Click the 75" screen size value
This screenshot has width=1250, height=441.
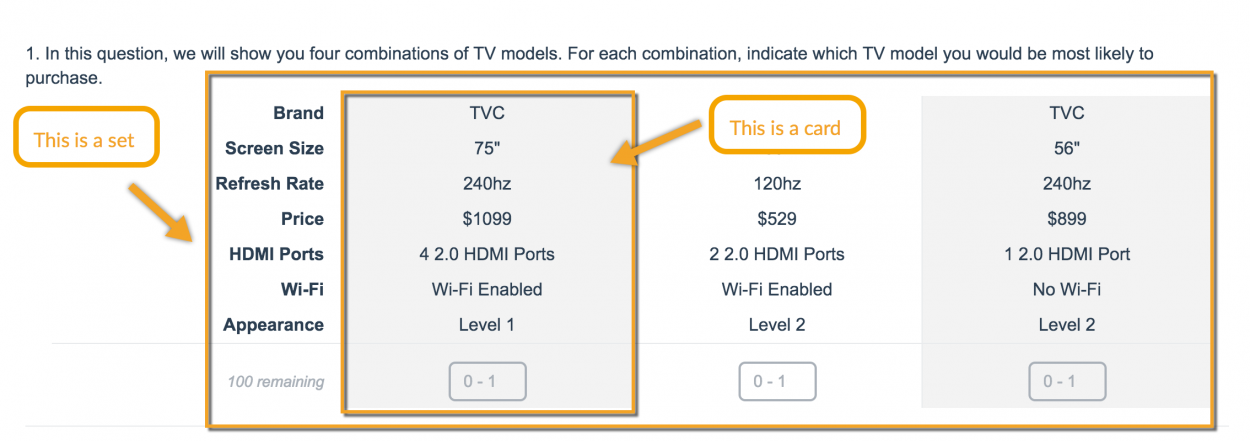tap(487, 148)
